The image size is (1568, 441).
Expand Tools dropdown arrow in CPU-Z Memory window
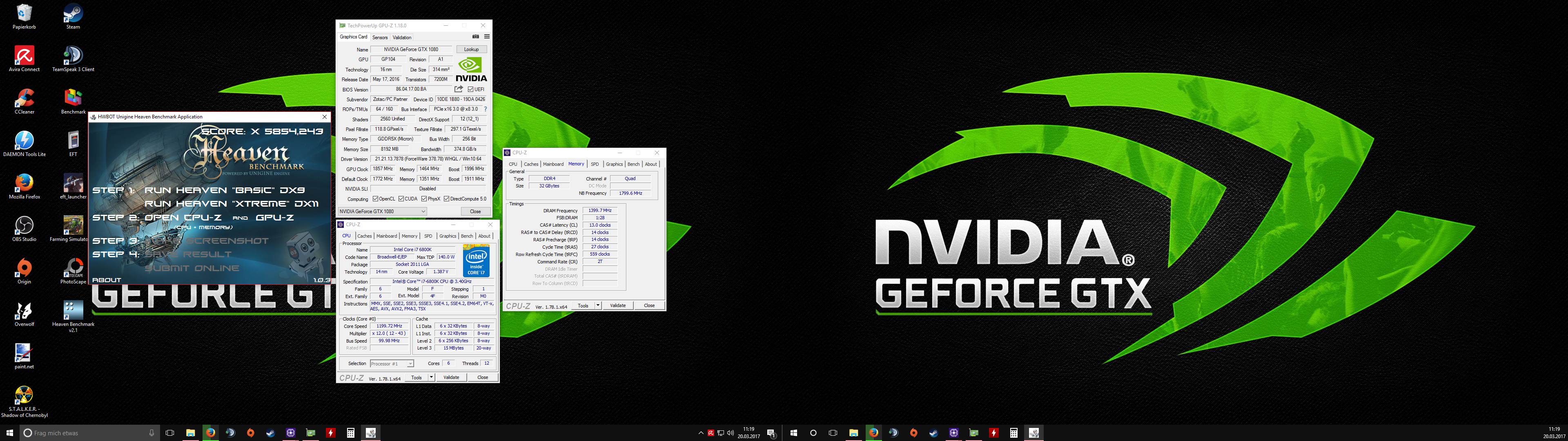tap(598, 305)
